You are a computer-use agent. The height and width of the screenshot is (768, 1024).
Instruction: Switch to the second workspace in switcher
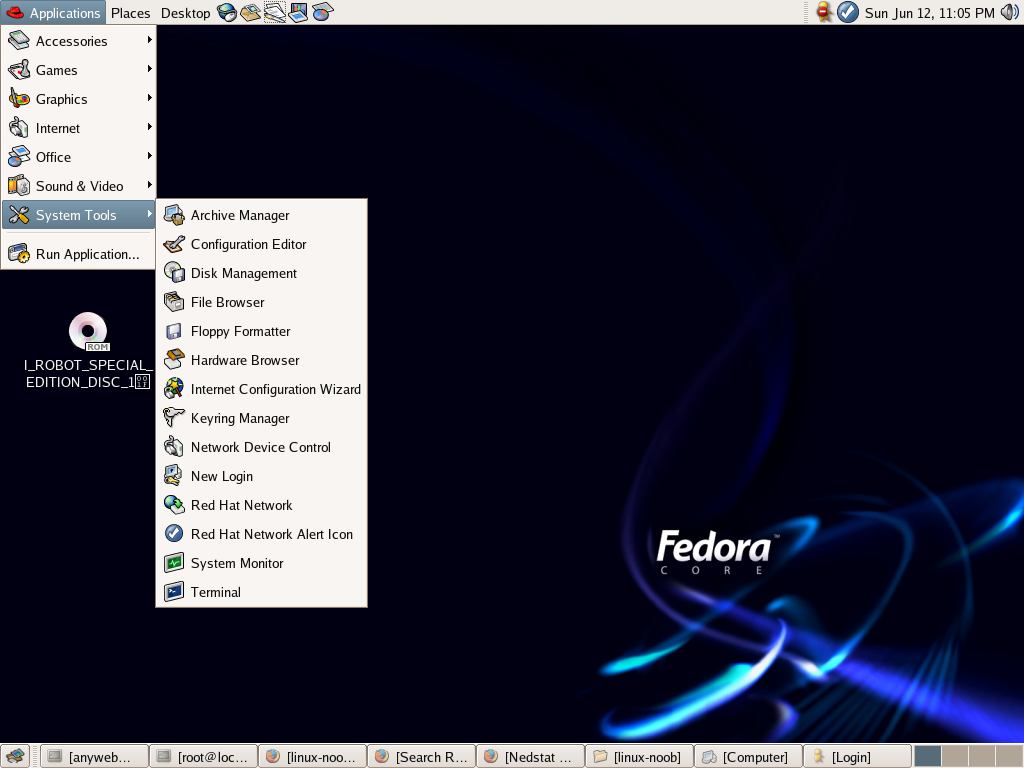coord(955,757)
